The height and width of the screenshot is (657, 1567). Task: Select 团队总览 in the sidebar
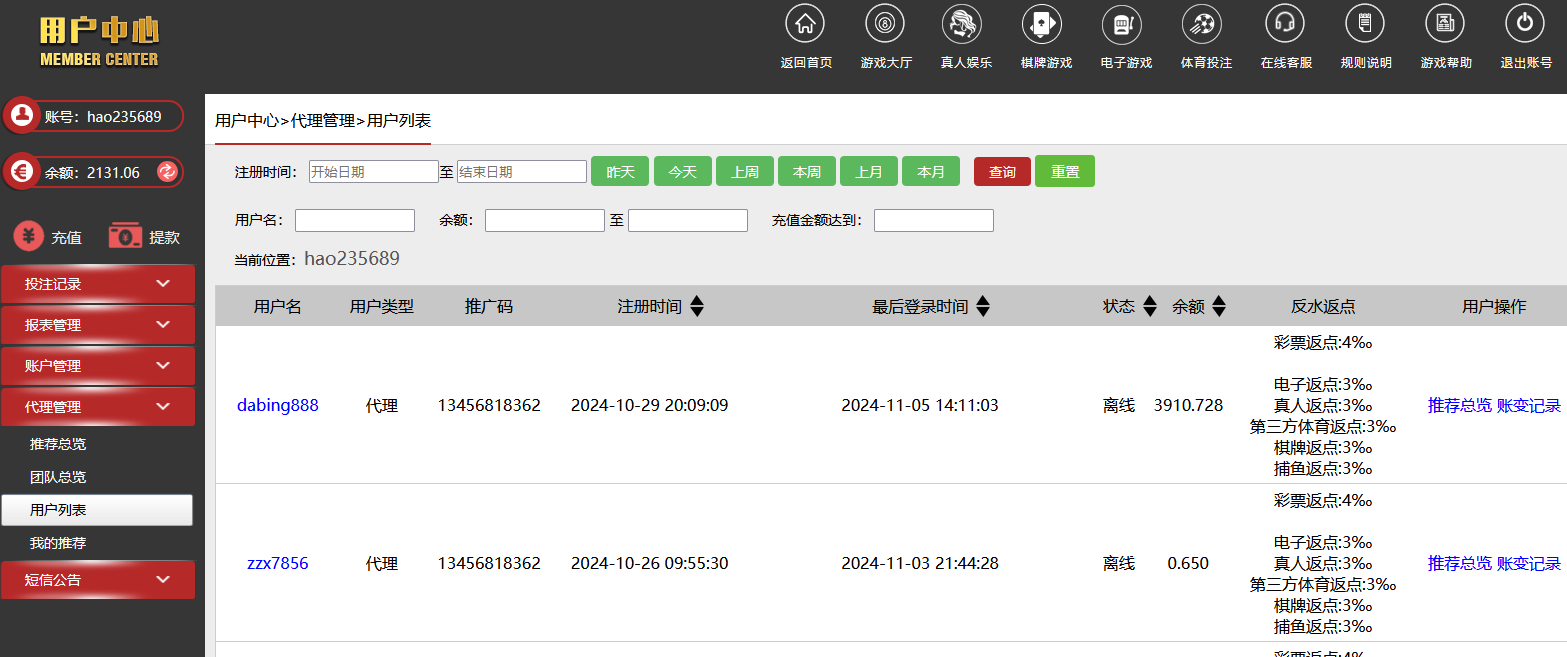pyautogui.click(x=58, y=477)
